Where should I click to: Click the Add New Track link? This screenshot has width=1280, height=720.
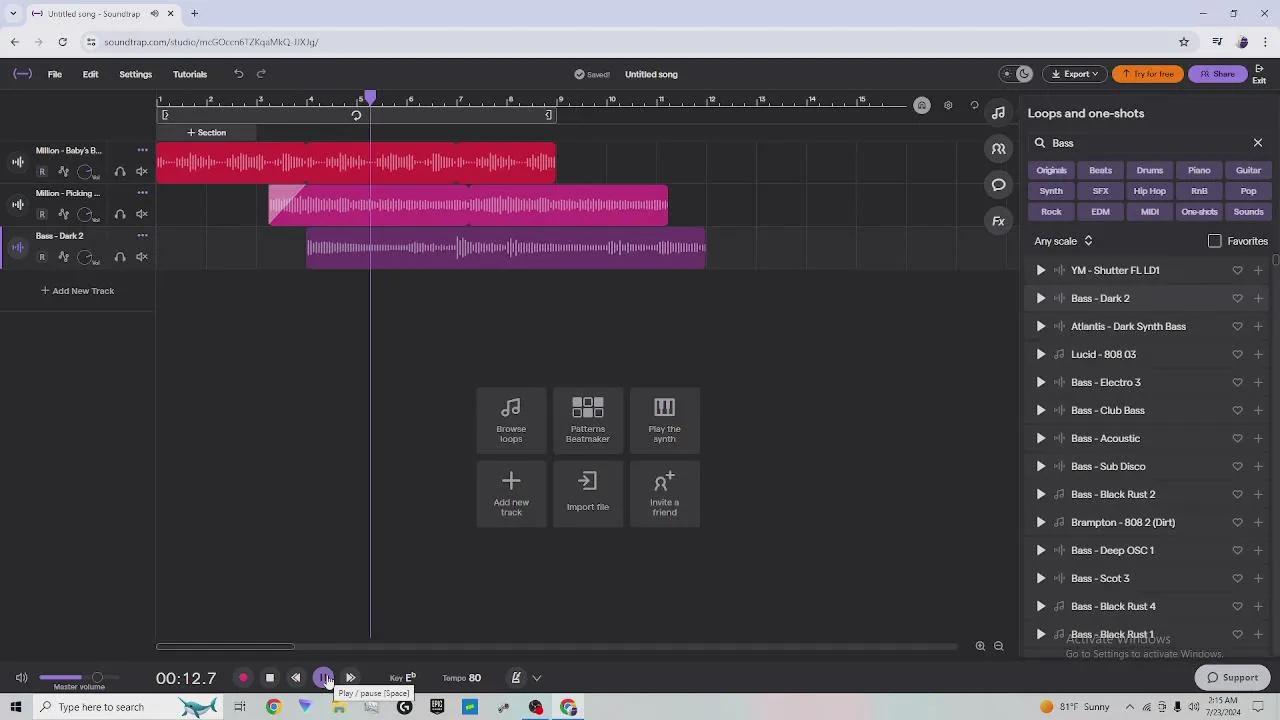pyautogui.click(x=77, y=291)
